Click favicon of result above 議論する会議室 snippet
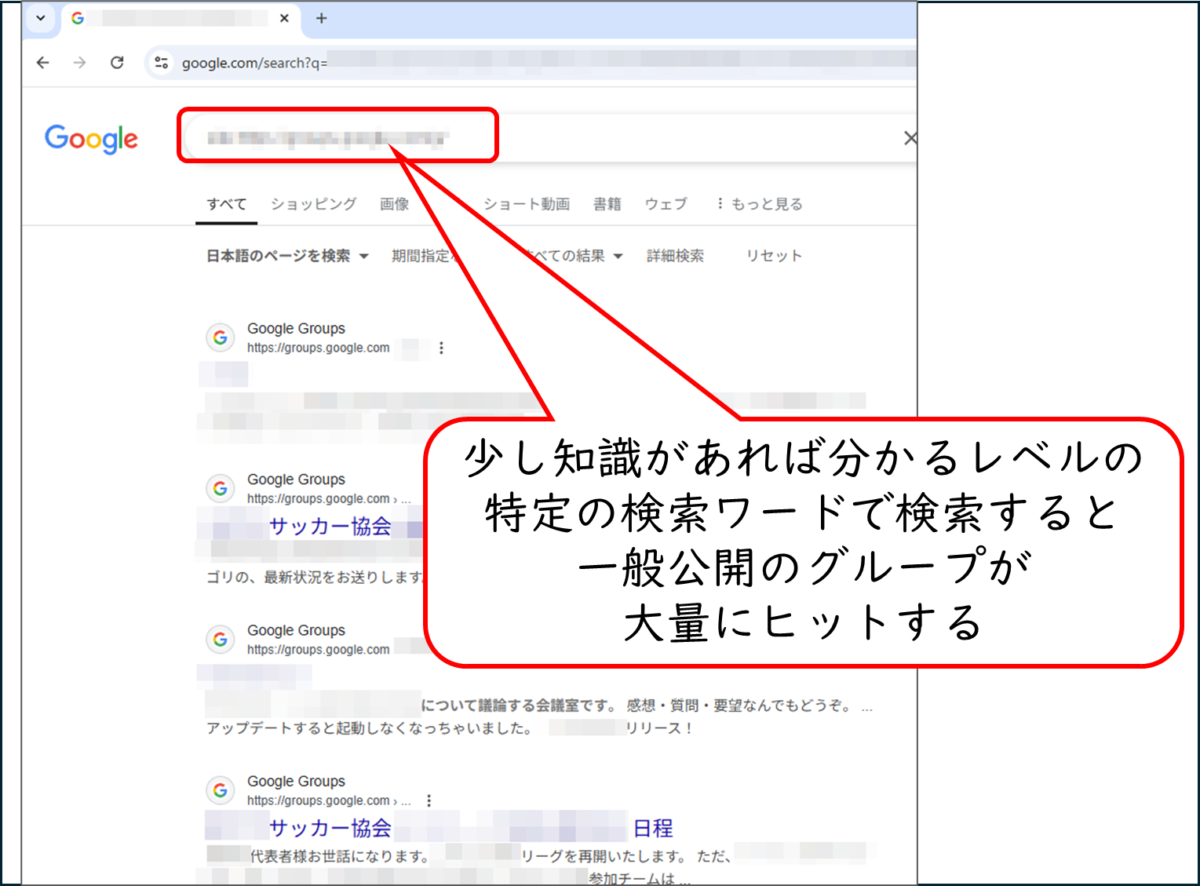The image size is (1200, 886). (x=220, y=639)
